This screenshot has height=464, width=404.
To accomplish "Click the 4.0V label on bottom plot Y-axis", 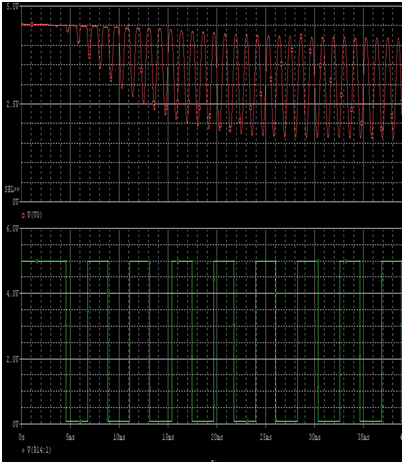I will tap(13, 293).
